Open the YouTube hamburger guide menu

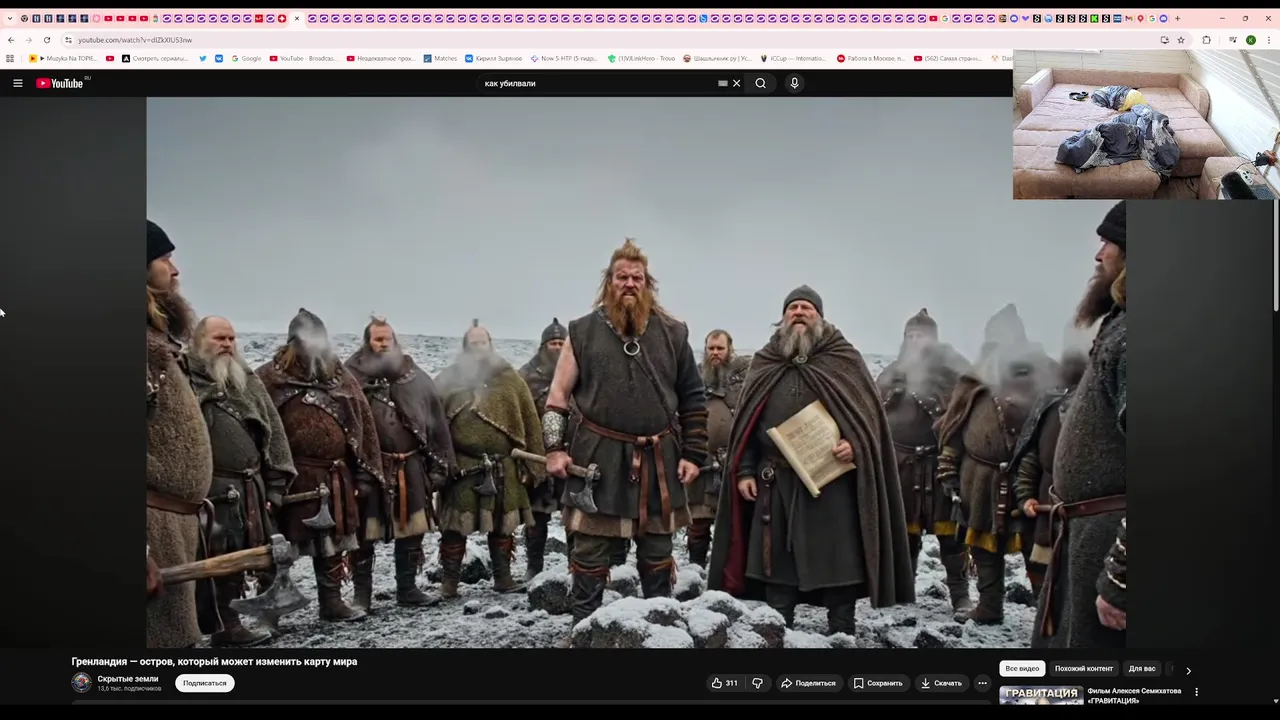click(x=18, y=83)
